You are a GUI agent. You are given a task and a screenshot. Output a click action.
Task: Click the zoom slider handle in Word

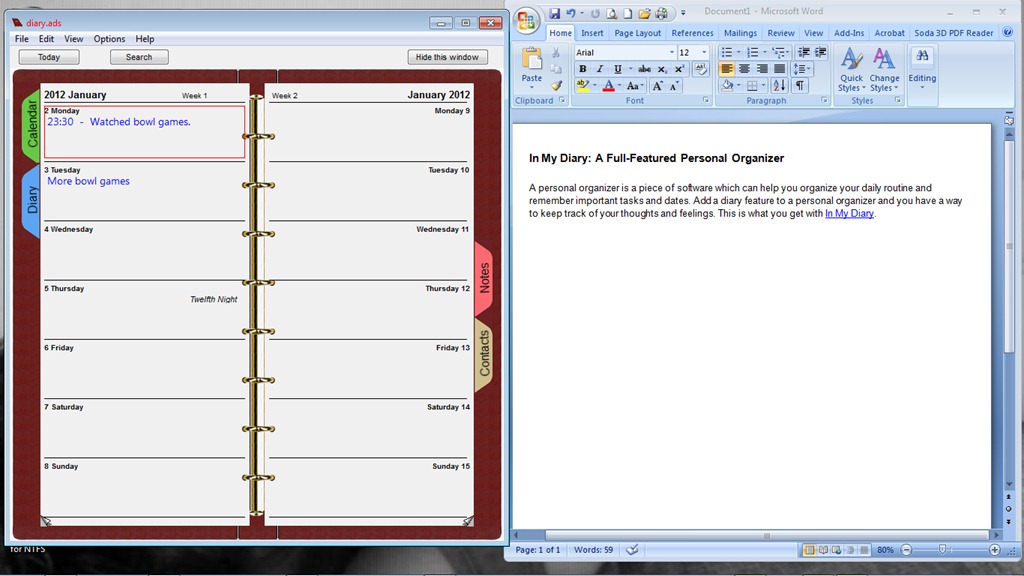tap(942, 550)
